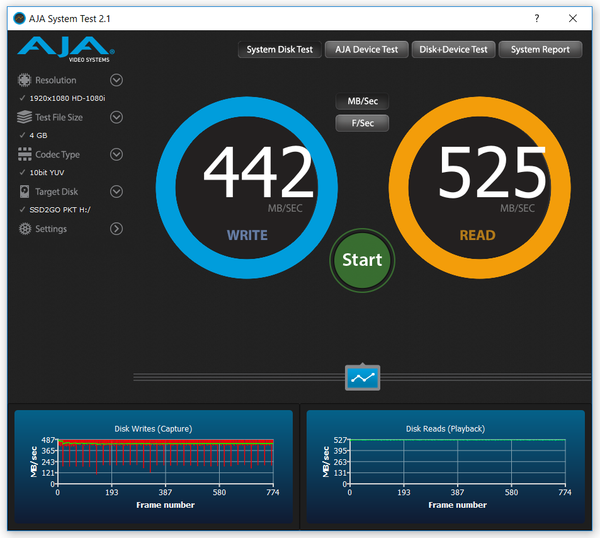Viewport: 600px width, 538px height.
Task: Click the orange READ gauge
Action: (x=479, y=187)
